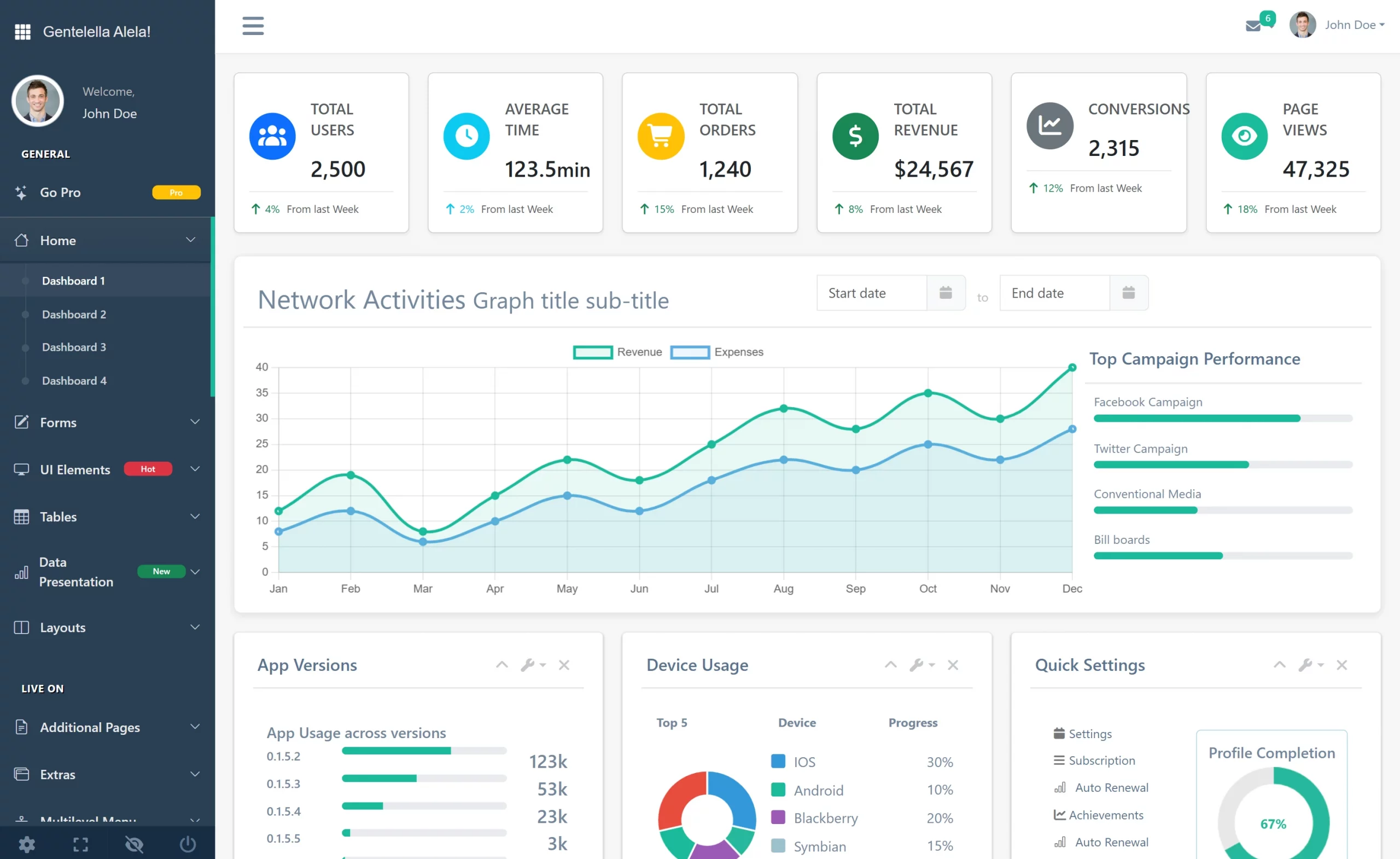Switch to Dashboard 2
1400x859 pixels.
point(74,314)
